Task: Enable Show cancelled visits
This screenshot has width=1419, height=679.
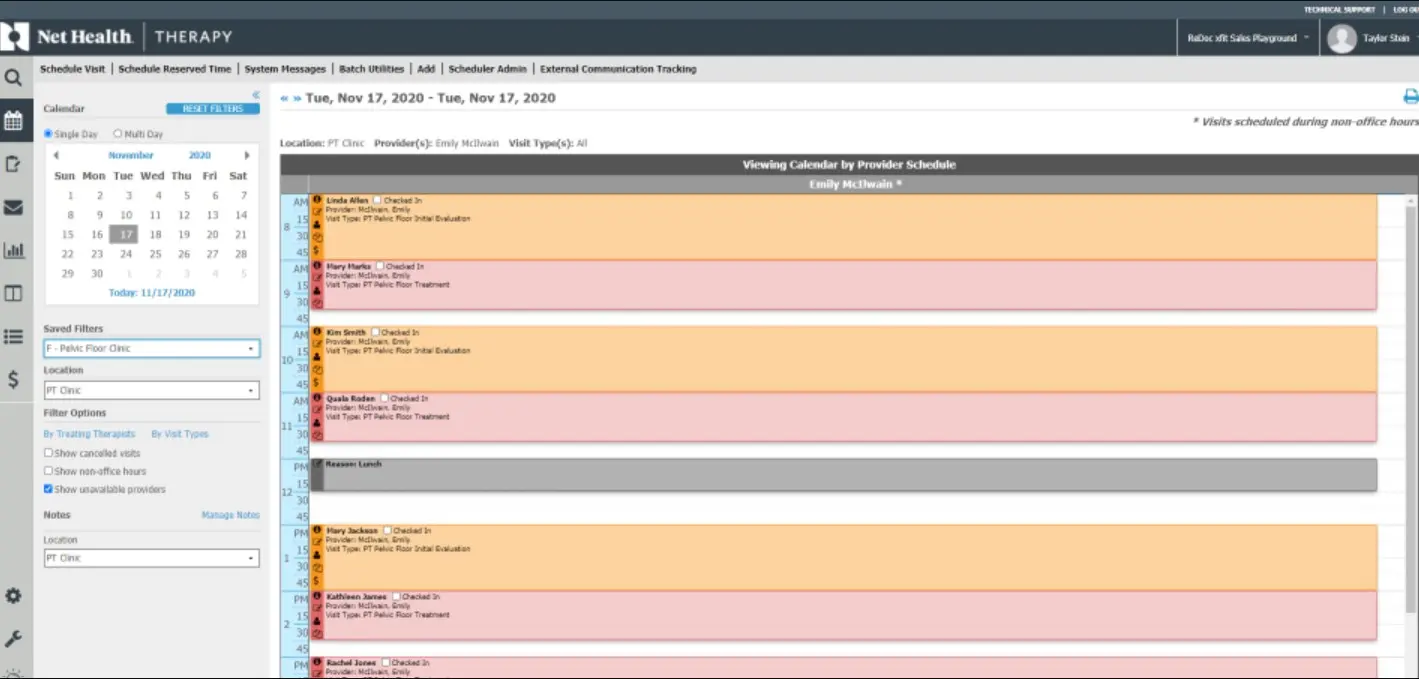Action: point(48,452)
